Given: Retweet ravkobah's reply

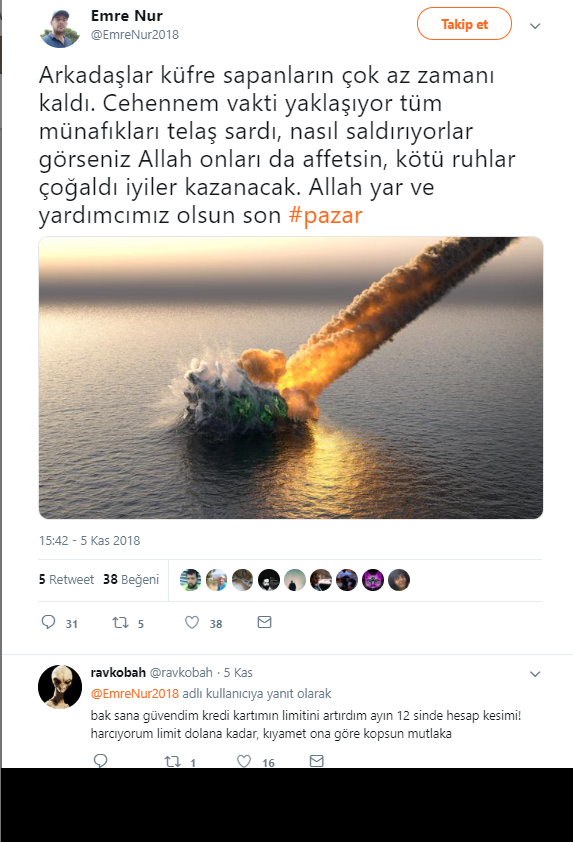Looking at the screenshot, I should (172, 761).
